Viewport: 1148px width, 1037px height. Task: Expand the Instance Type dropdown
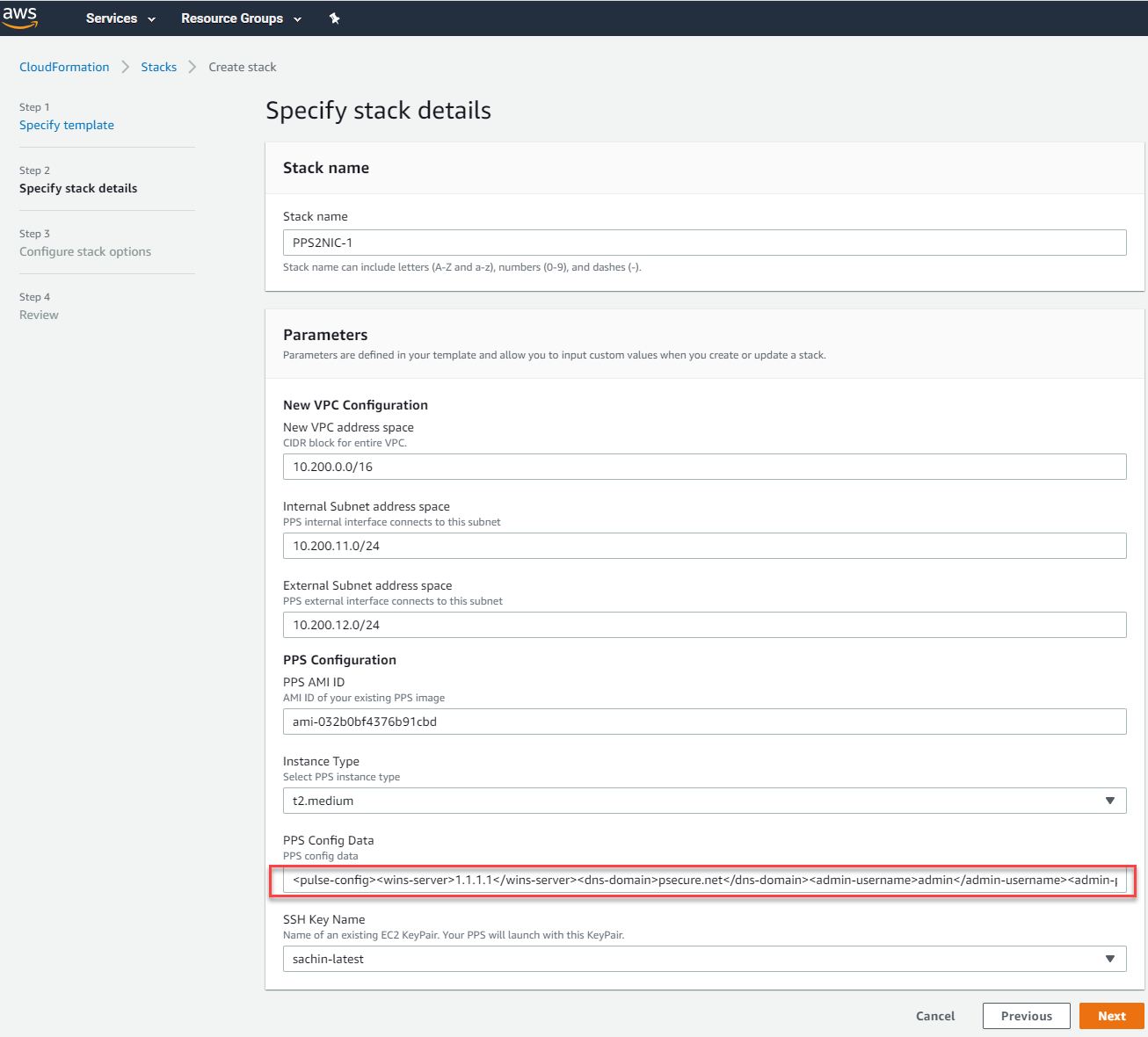(x=704, y=801)
